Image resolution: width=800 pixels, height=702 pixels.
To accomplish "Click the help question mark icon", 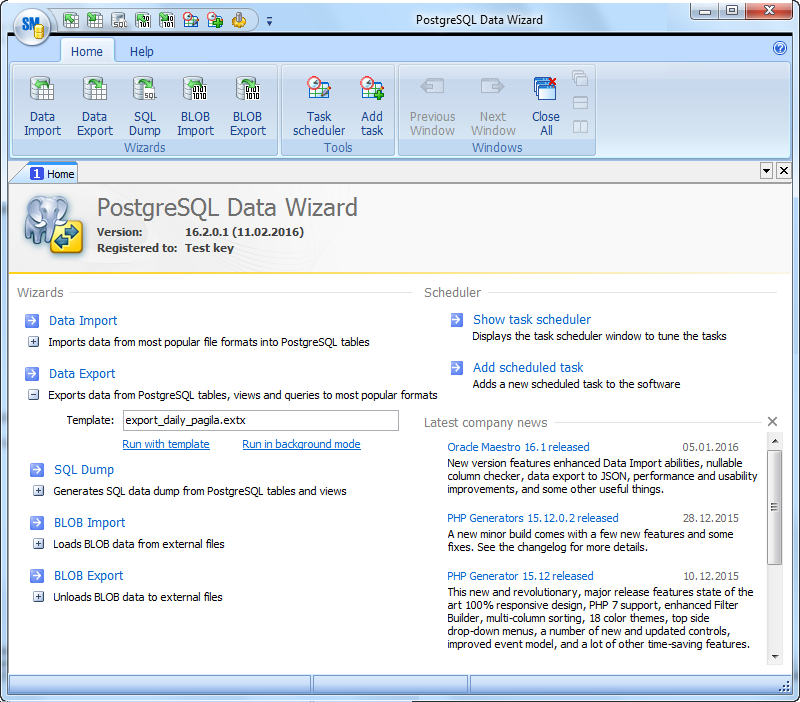I will coord(781,48).
